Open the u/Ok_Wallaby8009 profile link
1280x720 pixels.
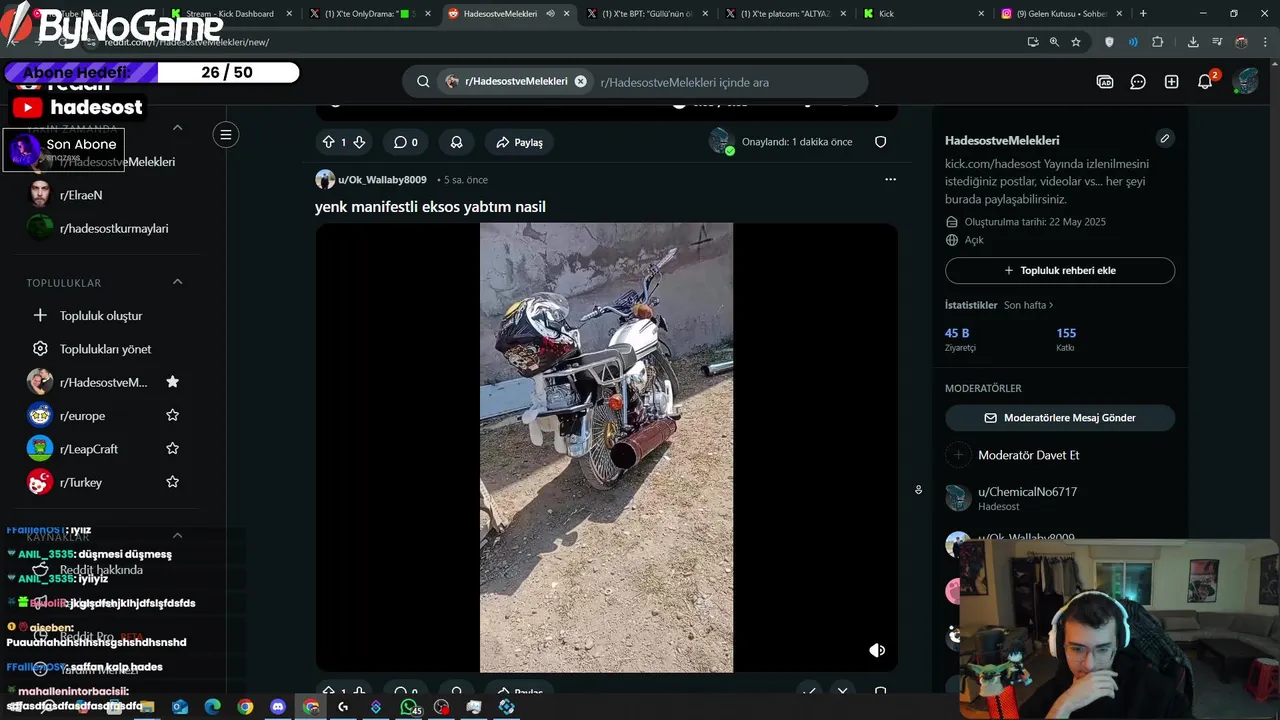[382, 180]
